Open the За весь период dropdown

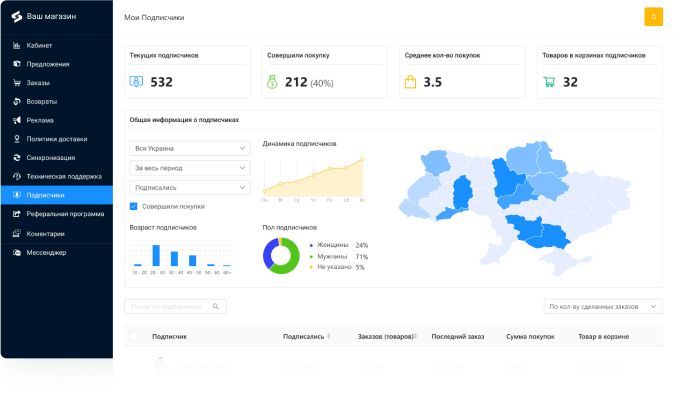[x=190, y=168]
